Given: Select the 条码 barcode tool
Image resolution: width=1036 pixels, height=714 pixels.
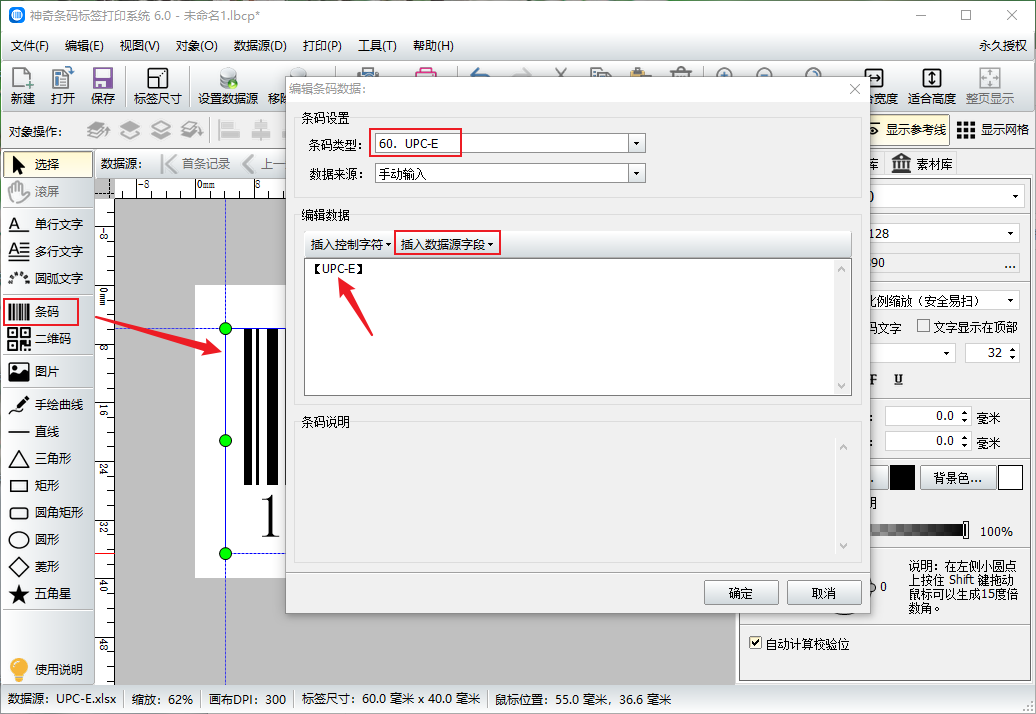Looking at the screenshot, I should pyautogui.click(x=47, y=312).
